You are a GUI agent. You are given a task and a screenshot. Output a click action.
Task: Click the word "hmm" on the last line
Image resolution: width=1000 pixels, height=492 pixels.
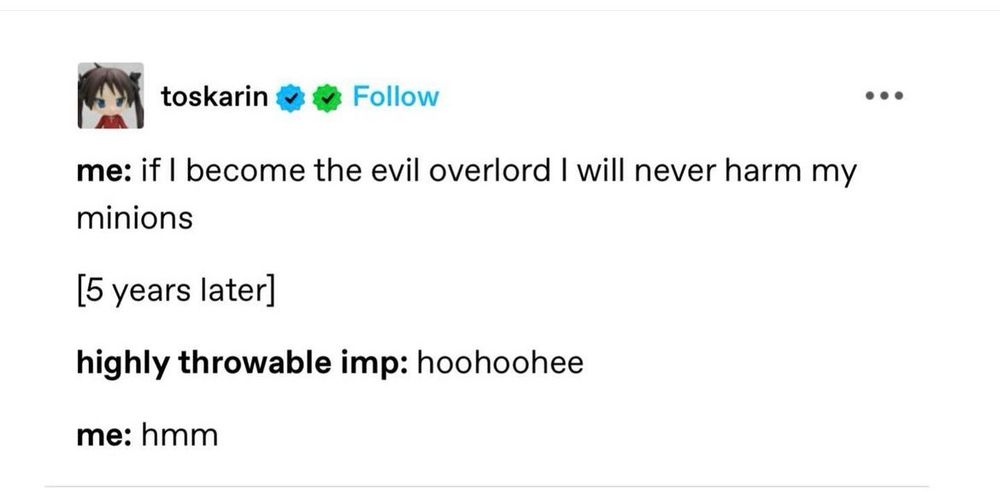click(181, 434)
